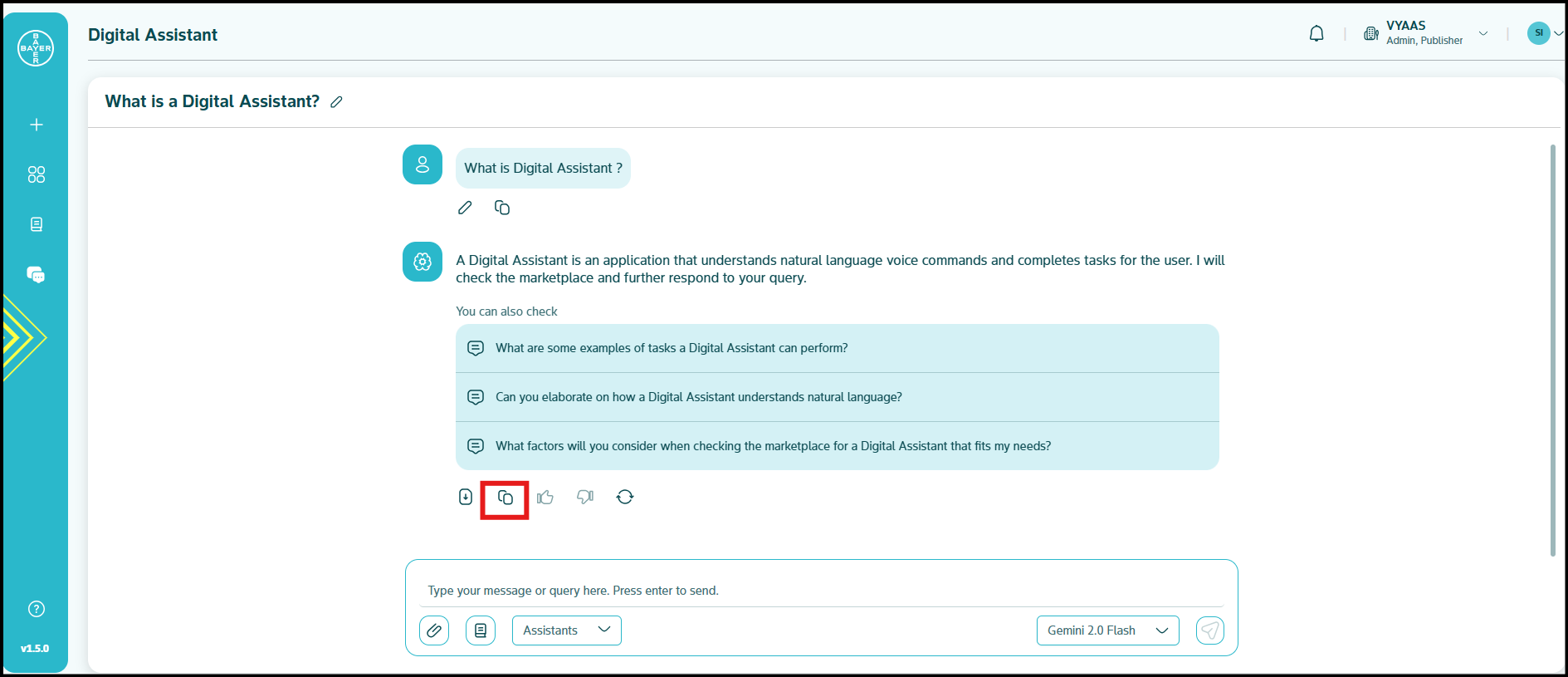Click the 'Admin, Publisher' role text
1568x677 pixels.
[x=1424, y=41]
